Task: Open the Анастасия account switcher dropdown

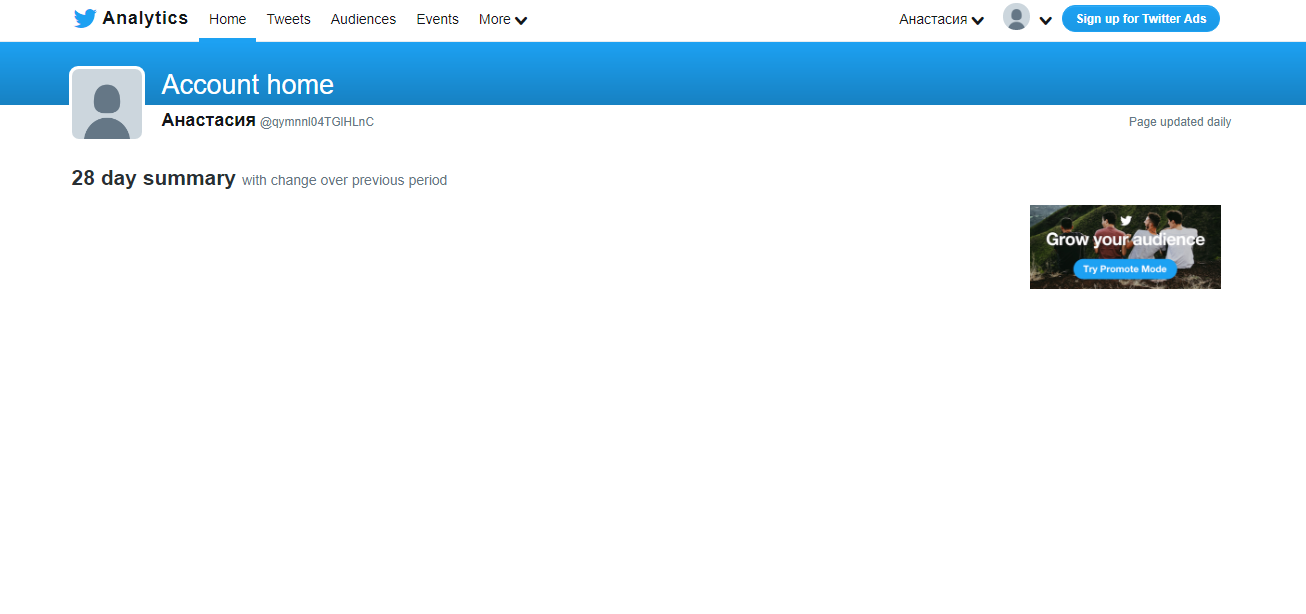Action: point(941,19)
